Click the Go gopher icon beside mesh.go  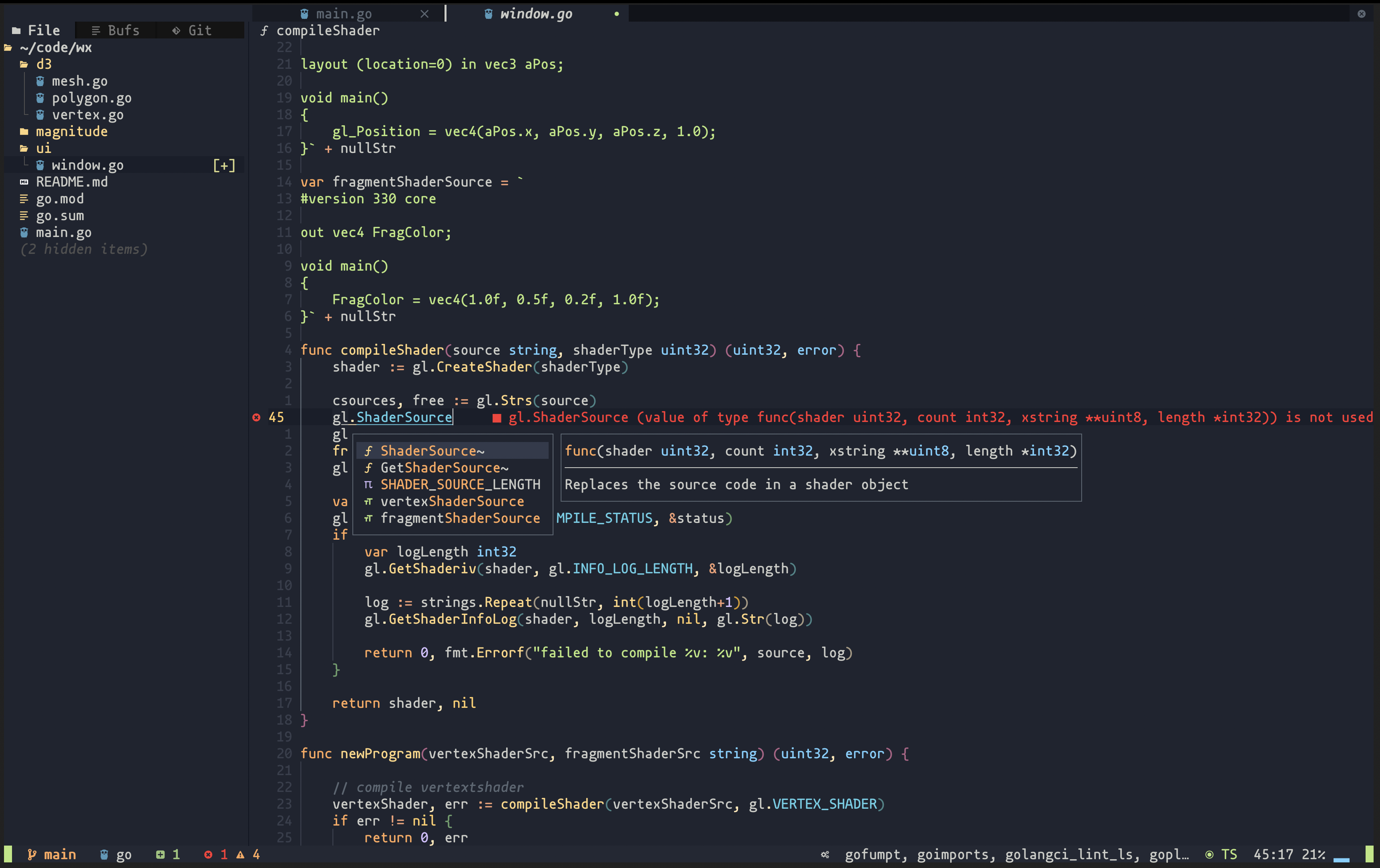pos(40,81)
